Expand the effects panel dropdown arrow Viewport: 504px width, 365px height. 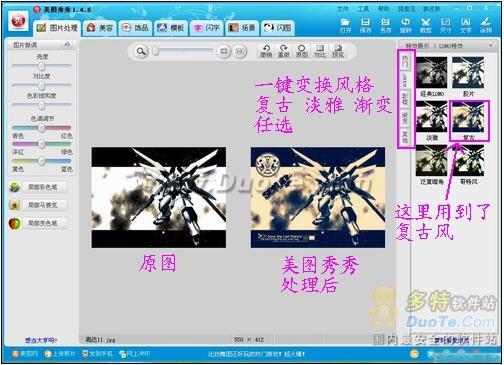(491, 46)
